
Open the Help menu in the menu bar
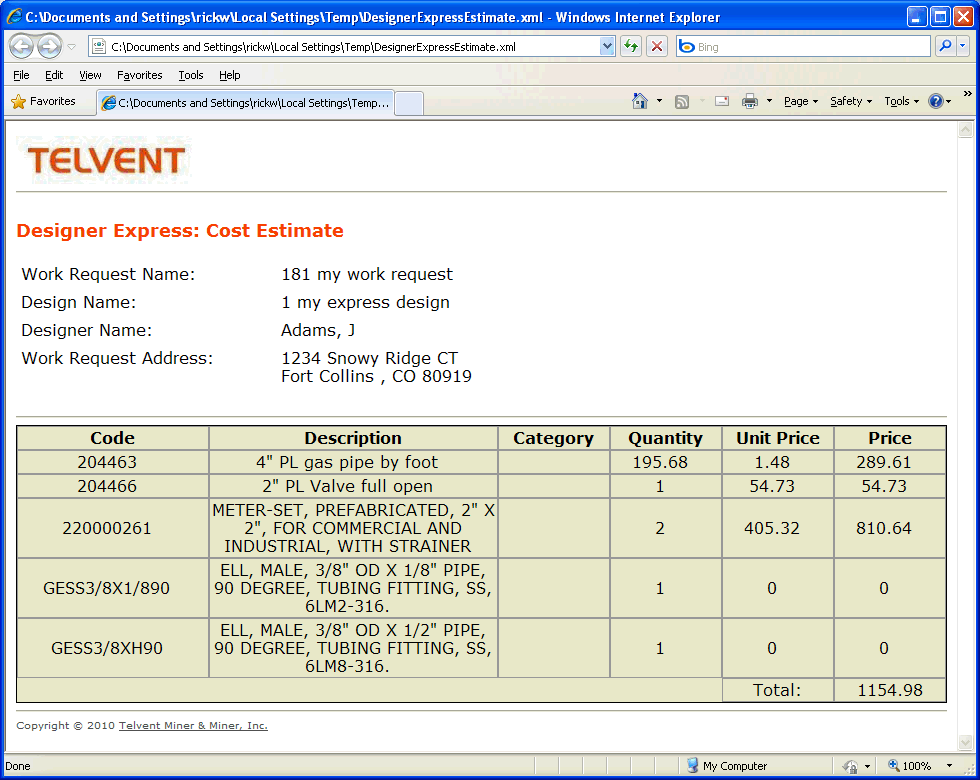click(229, 75)
